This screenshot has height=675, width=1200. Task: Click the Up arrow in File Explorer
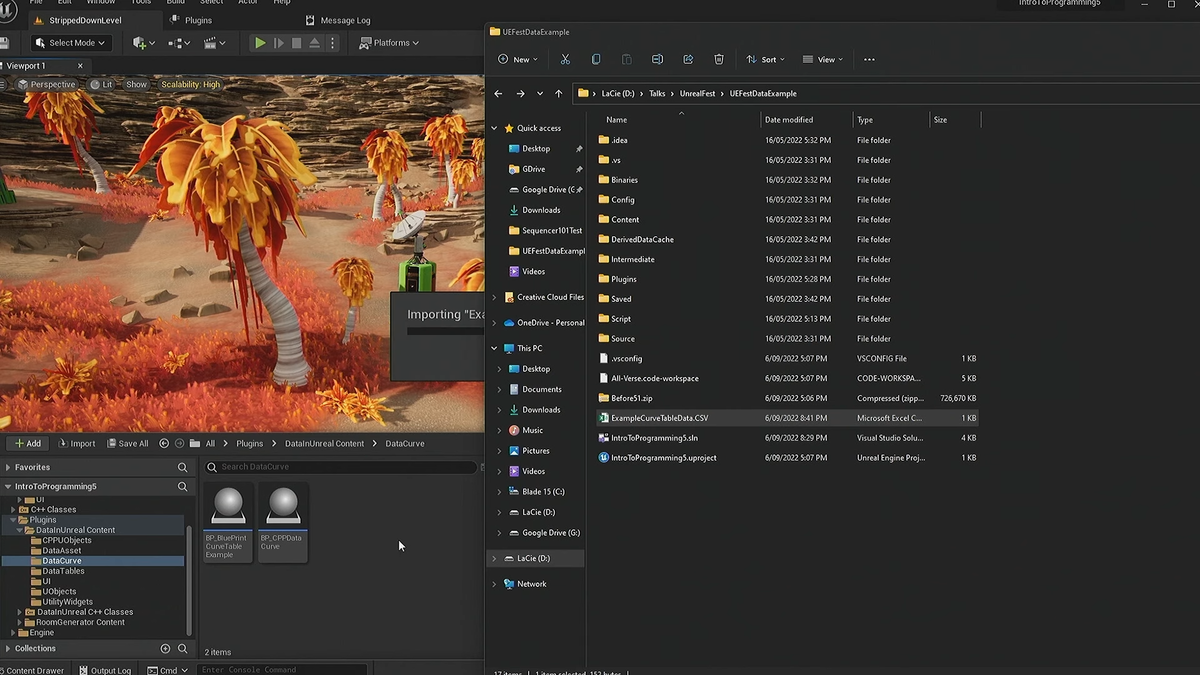(x=559, y=94)
